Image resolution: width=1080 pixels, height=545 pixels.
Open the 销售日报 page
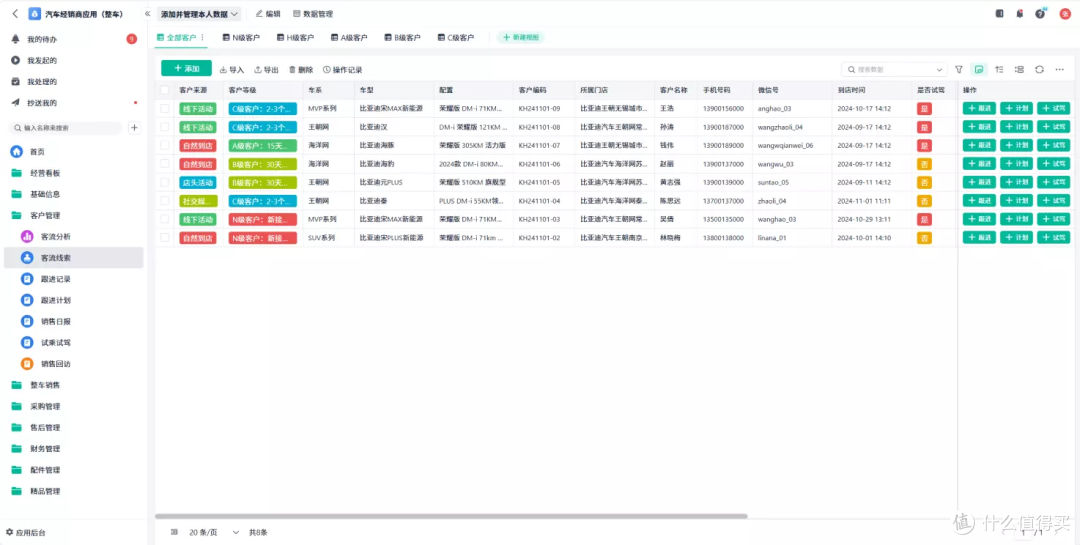tap(55, 321)
